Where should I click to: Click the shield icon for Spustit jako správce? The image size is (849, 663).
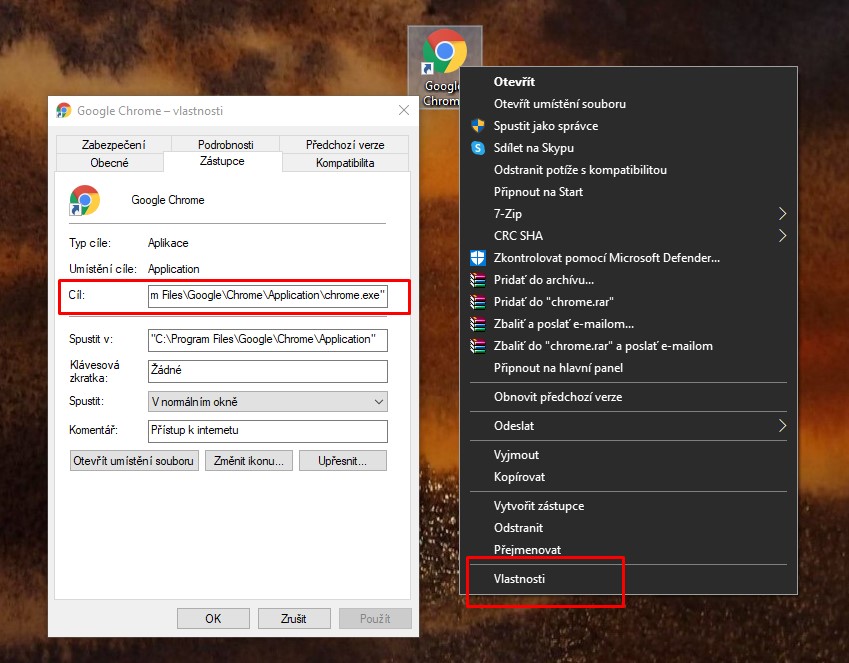coord(477,126)
